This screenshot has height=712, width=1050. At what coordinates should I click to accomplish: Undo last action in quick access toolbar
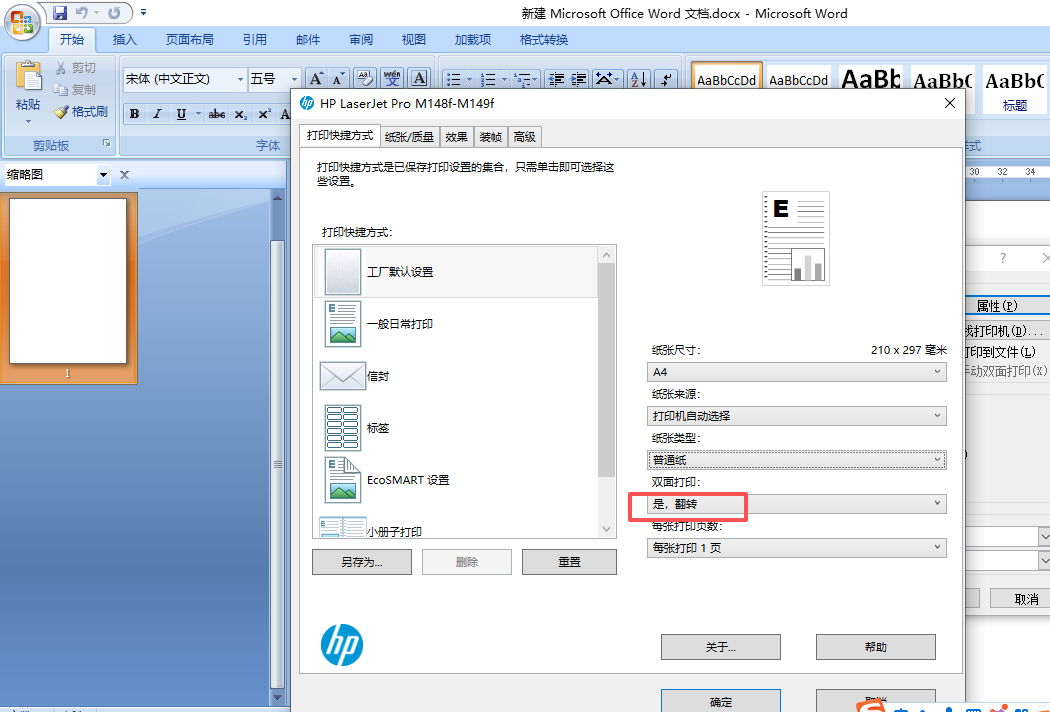(x=82, y=13)
